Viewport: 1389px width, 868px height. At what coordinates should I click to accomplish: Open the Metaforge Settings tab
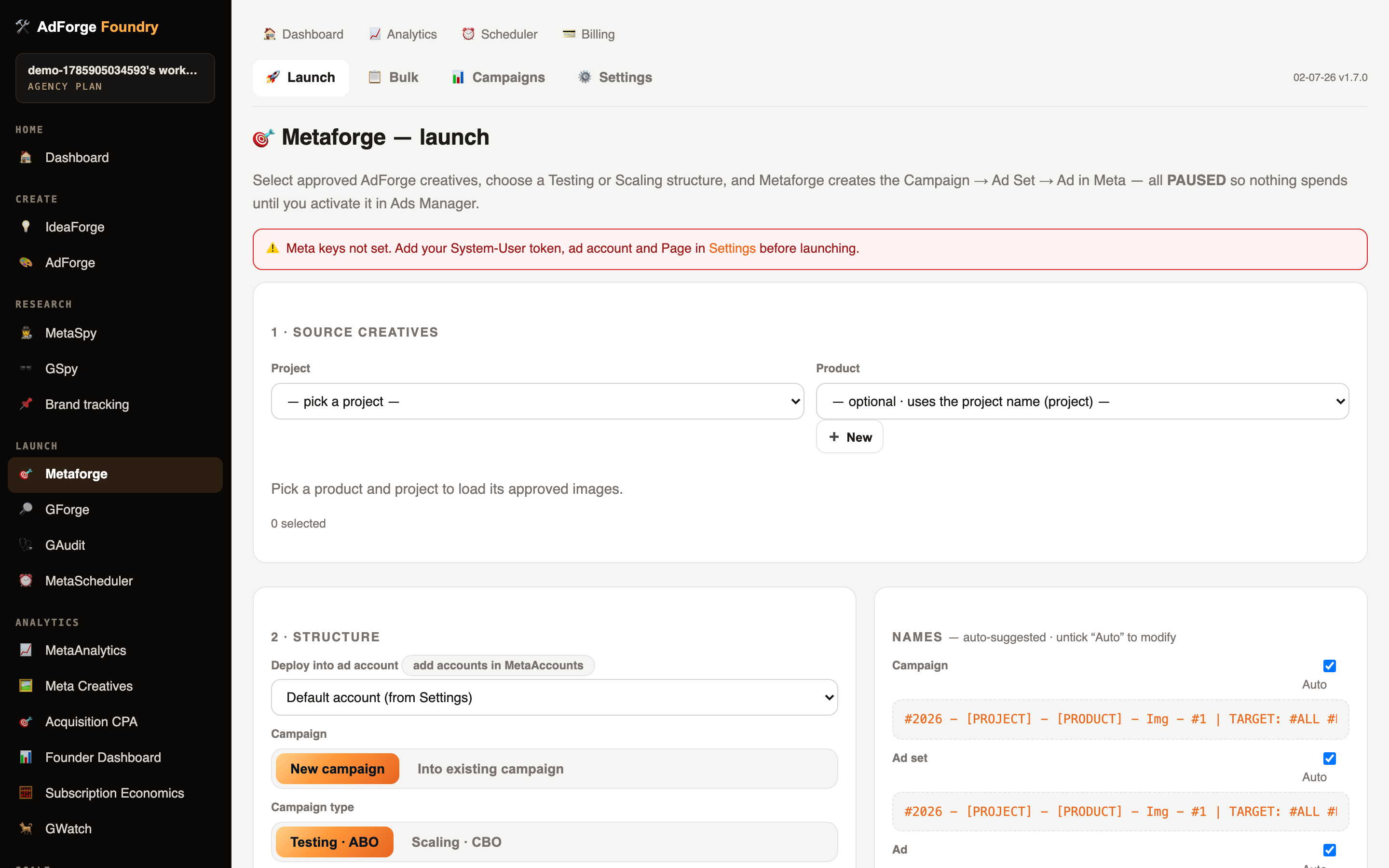[615, 78]
